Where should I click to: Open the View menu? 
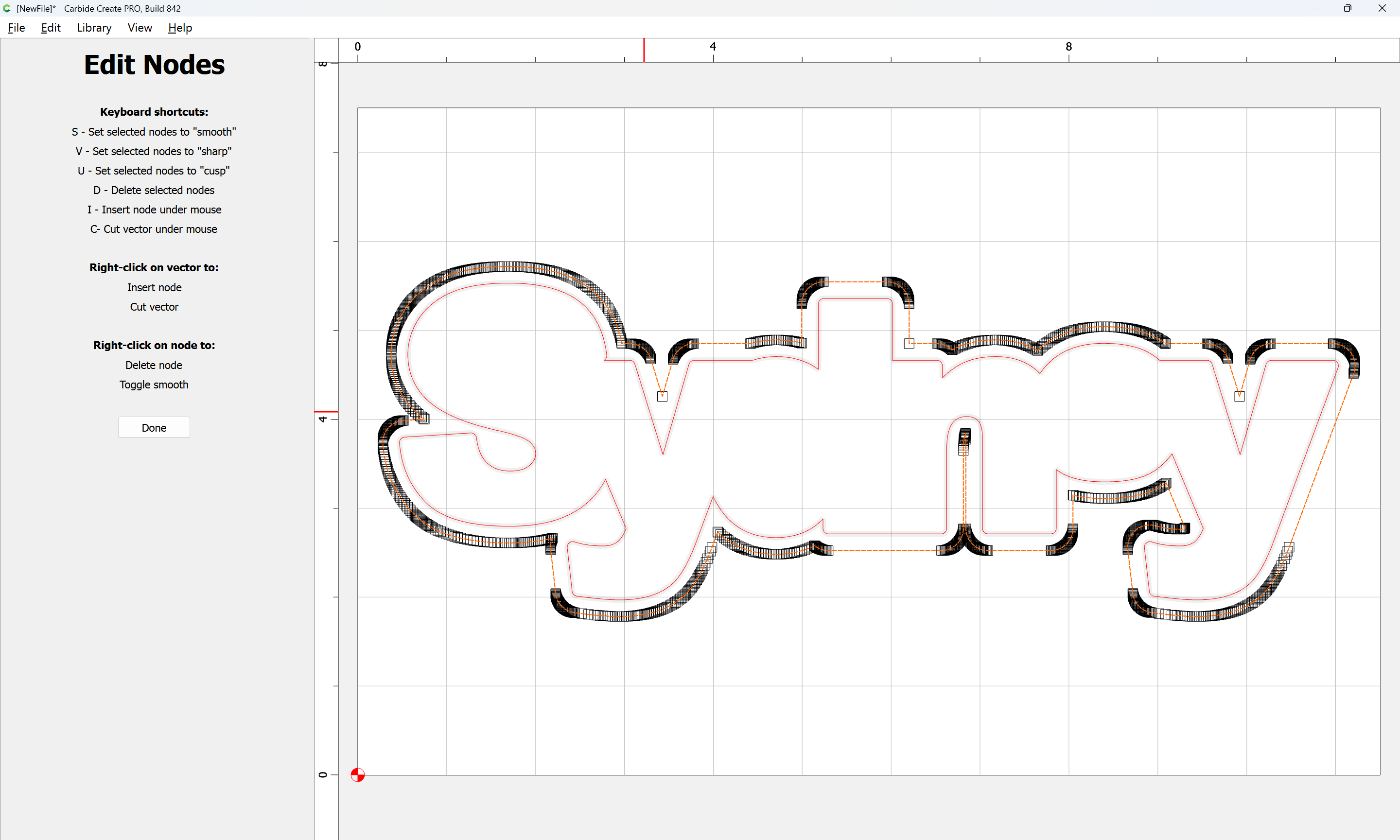(140, 28)
